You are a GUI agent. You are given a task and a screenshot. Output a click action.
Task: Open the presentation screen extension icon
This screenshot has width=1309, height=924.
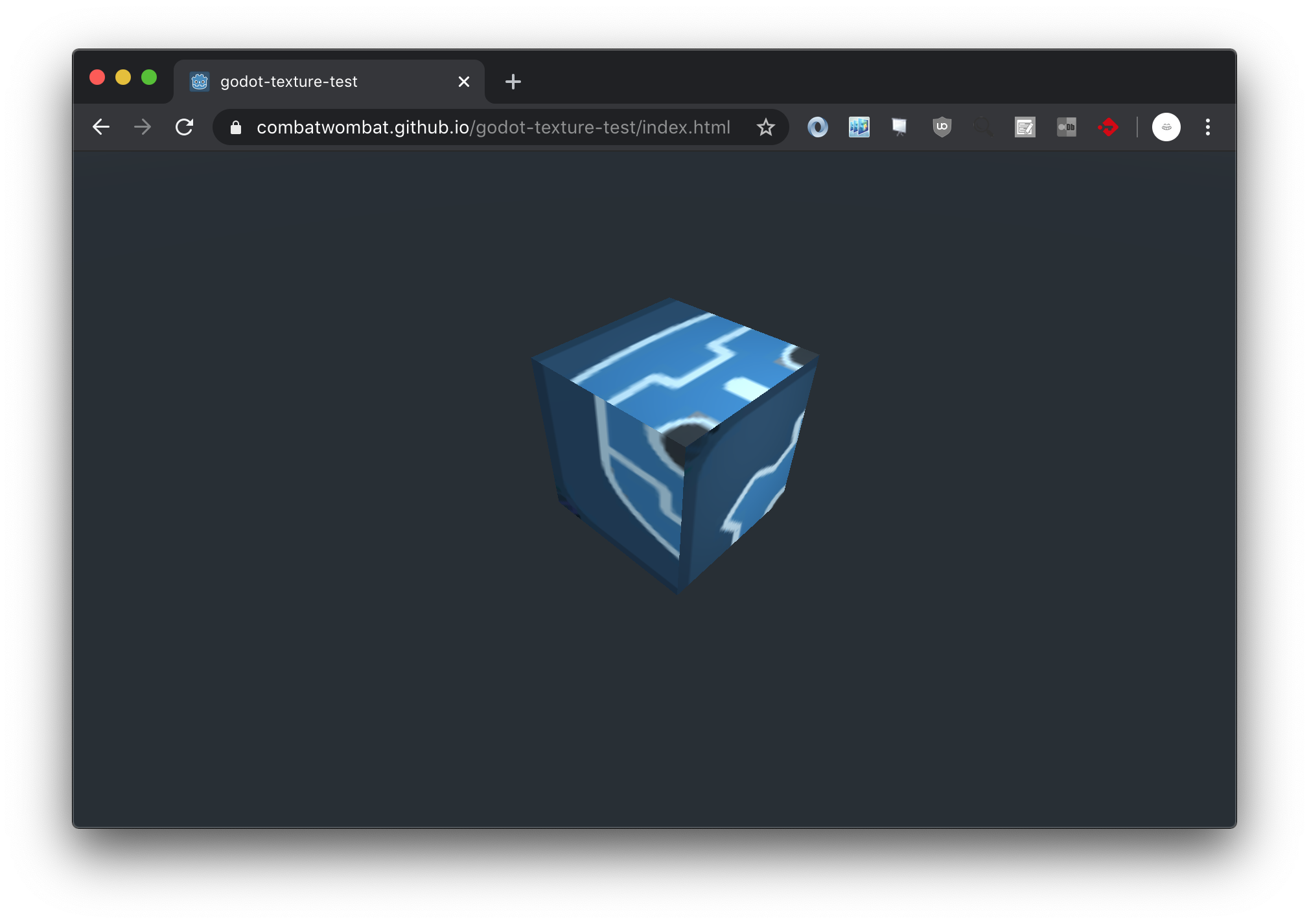[899, 127]
